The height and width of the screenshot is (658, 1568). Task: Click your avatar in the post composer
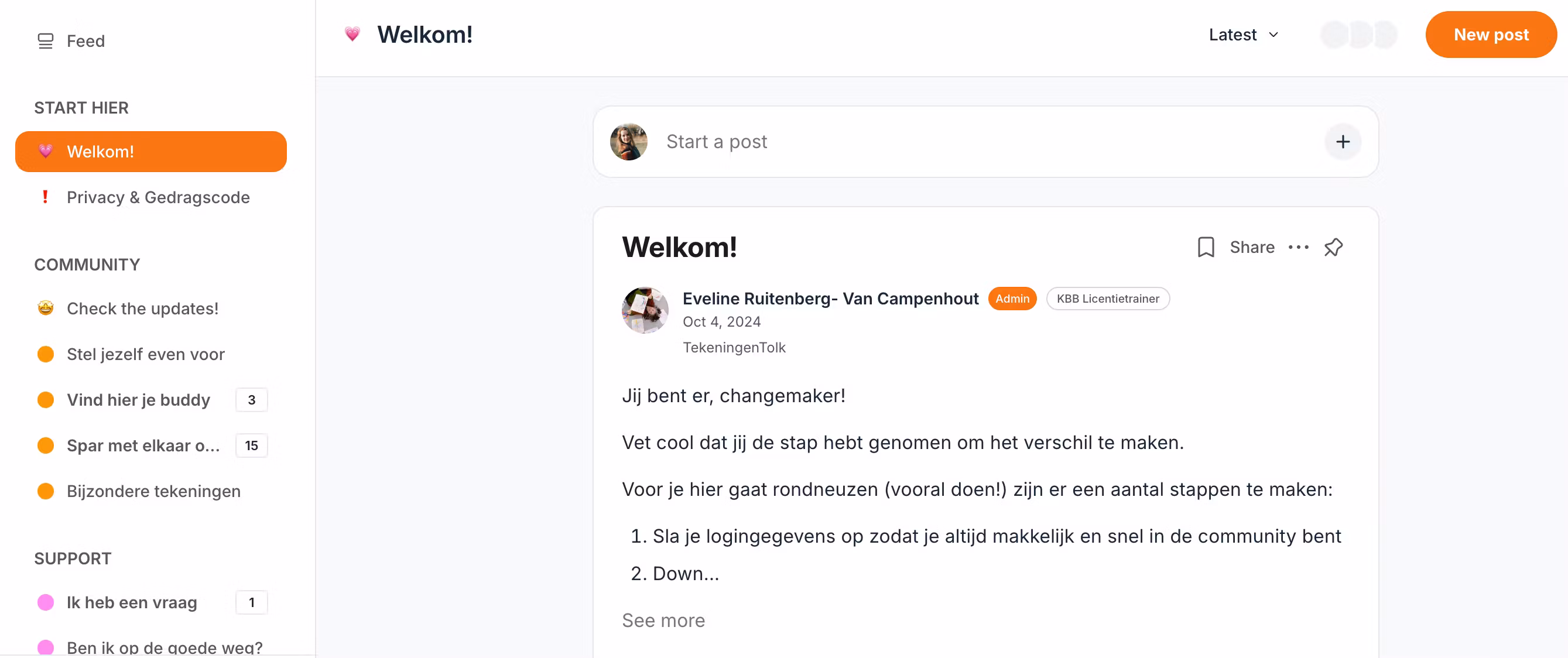628,142
